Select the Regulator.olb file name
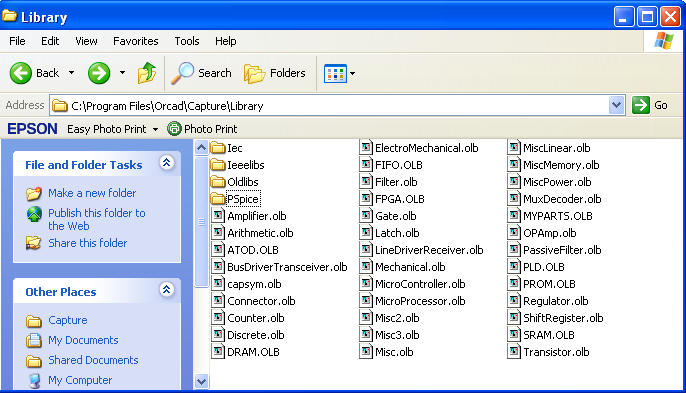The width and height of the screenshot is (686, 393). point(556,302)
